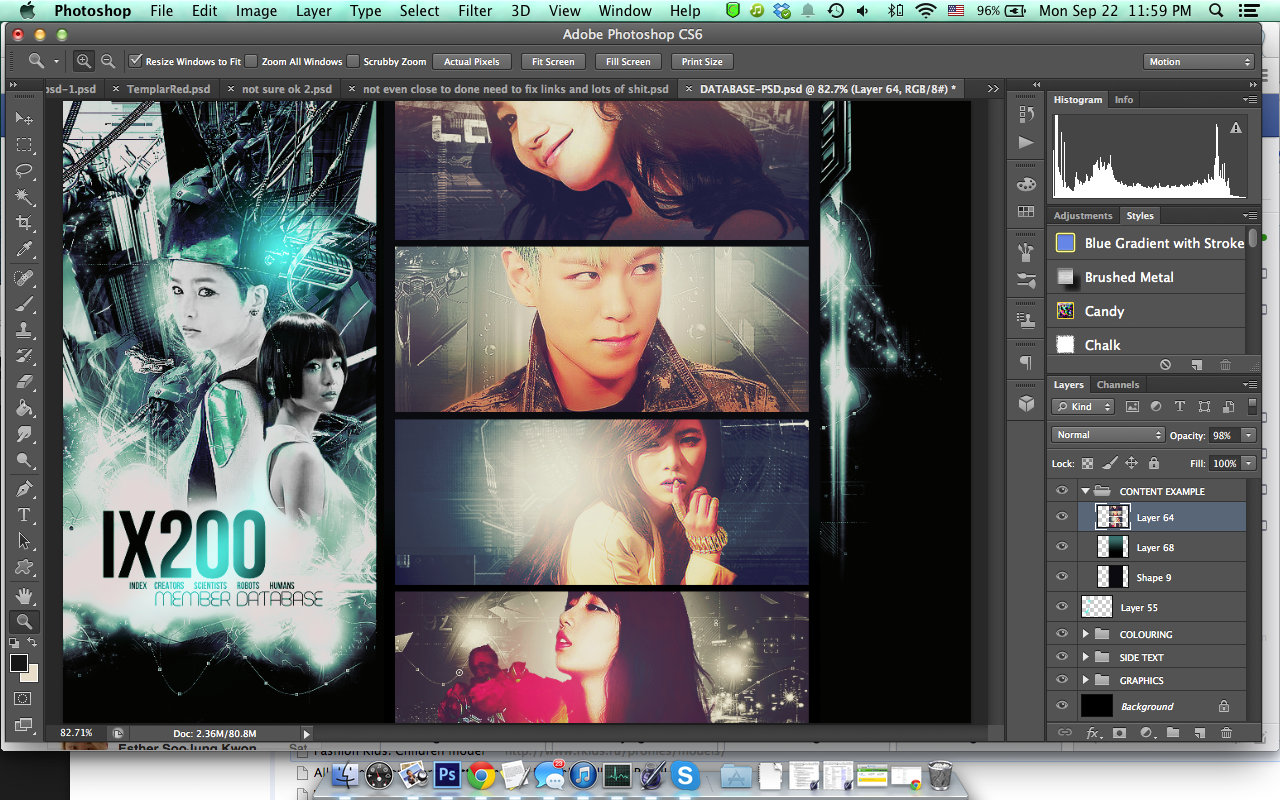Collapse the CONTENT EXAMPLE group
The width and height of the screenshot is (1280, 800).
1085,491
